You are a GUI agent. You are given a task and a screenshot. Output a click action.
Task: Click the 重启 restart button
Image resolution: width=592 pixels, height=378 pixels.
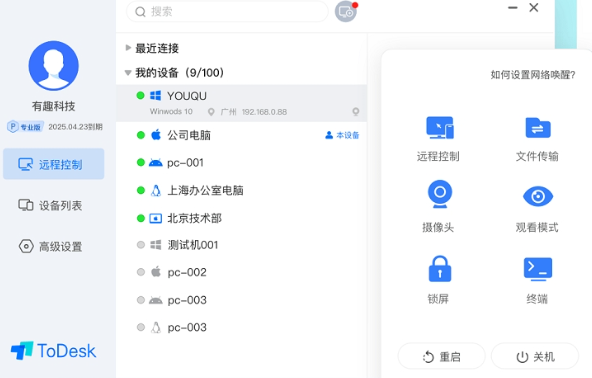click(x=441, y=356)
